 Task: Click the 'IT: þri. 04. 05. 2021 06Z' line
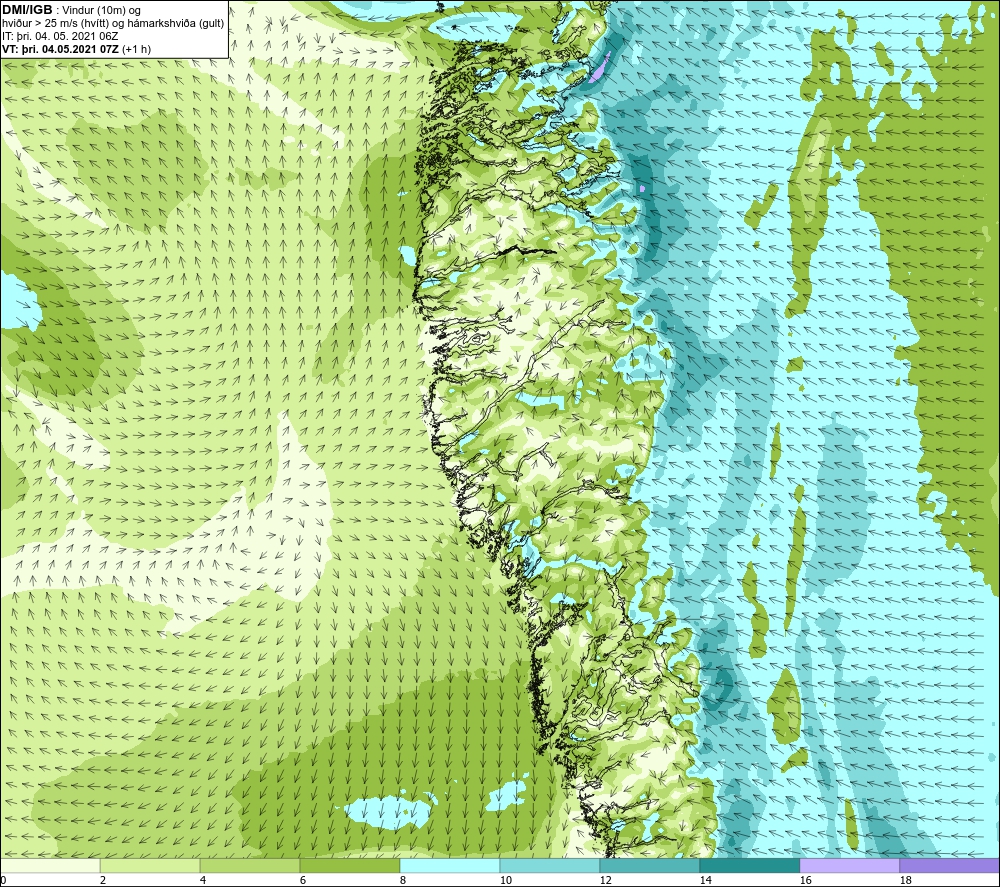point(60,36)
